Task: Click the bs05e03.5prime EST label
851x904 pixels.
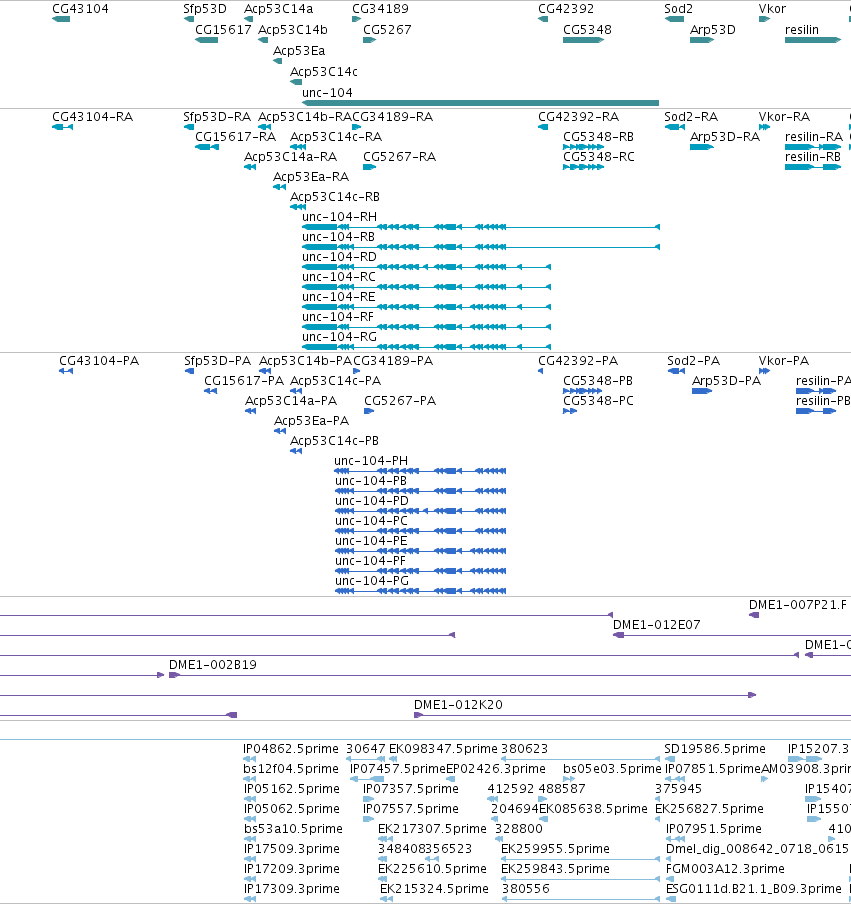Action: click(x=612, y=769)
